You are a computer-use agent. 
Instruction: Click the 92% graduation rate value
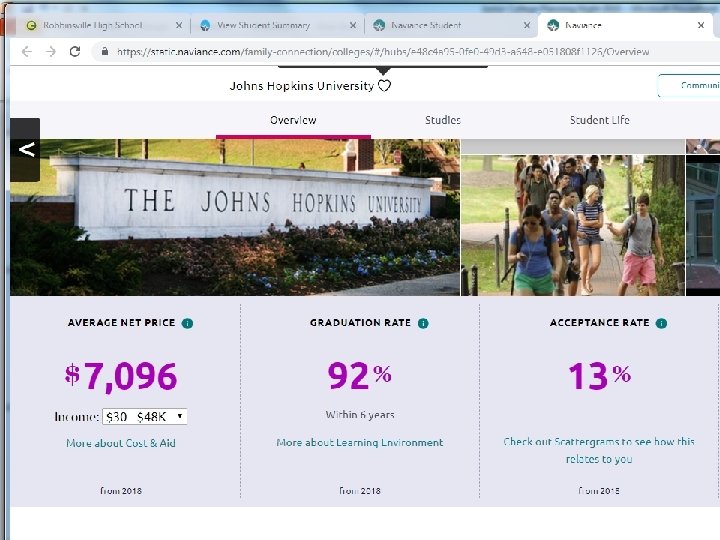pos(360,376)
